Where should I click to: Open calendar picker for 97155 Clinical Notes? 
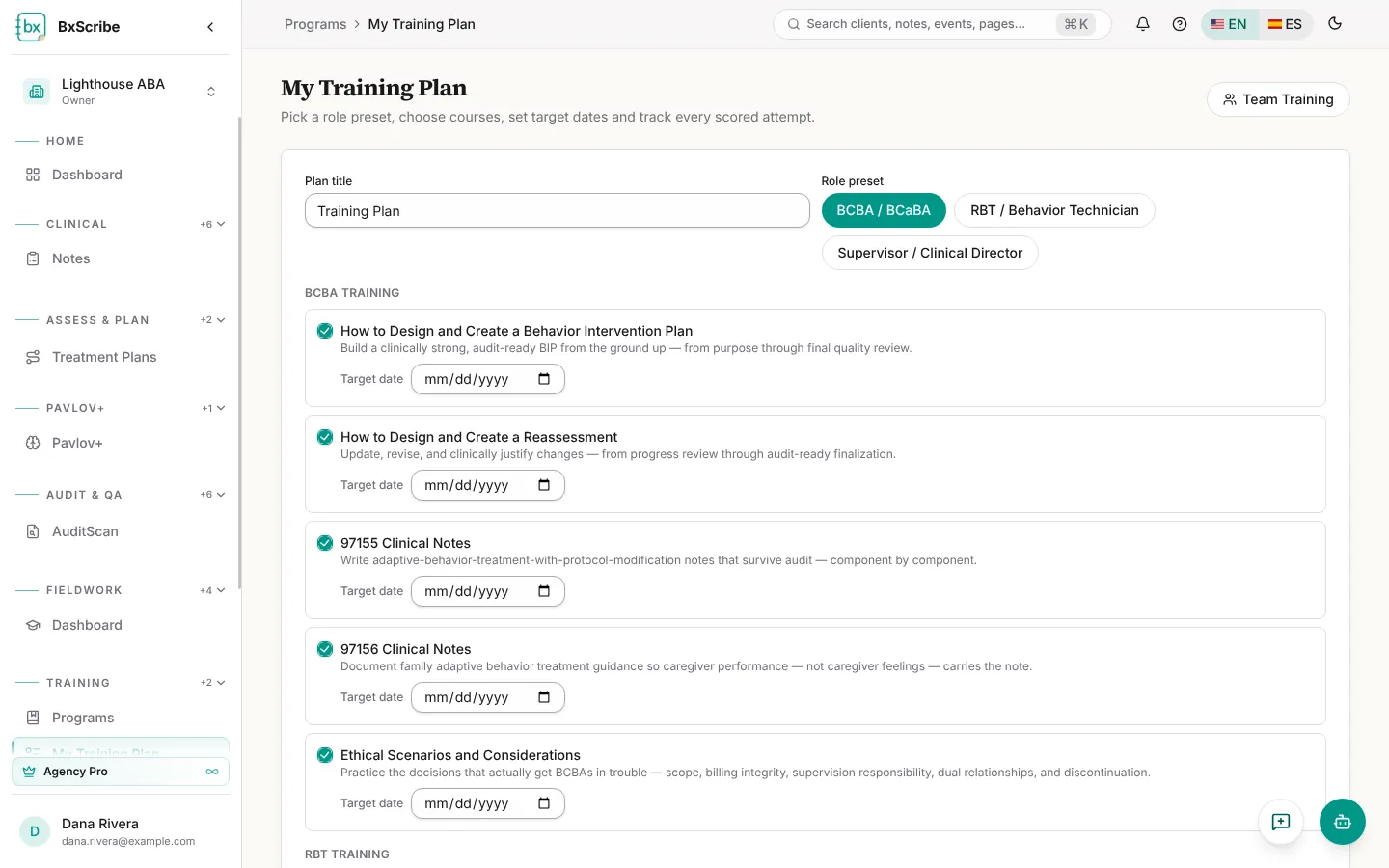[x=544, y=591]
